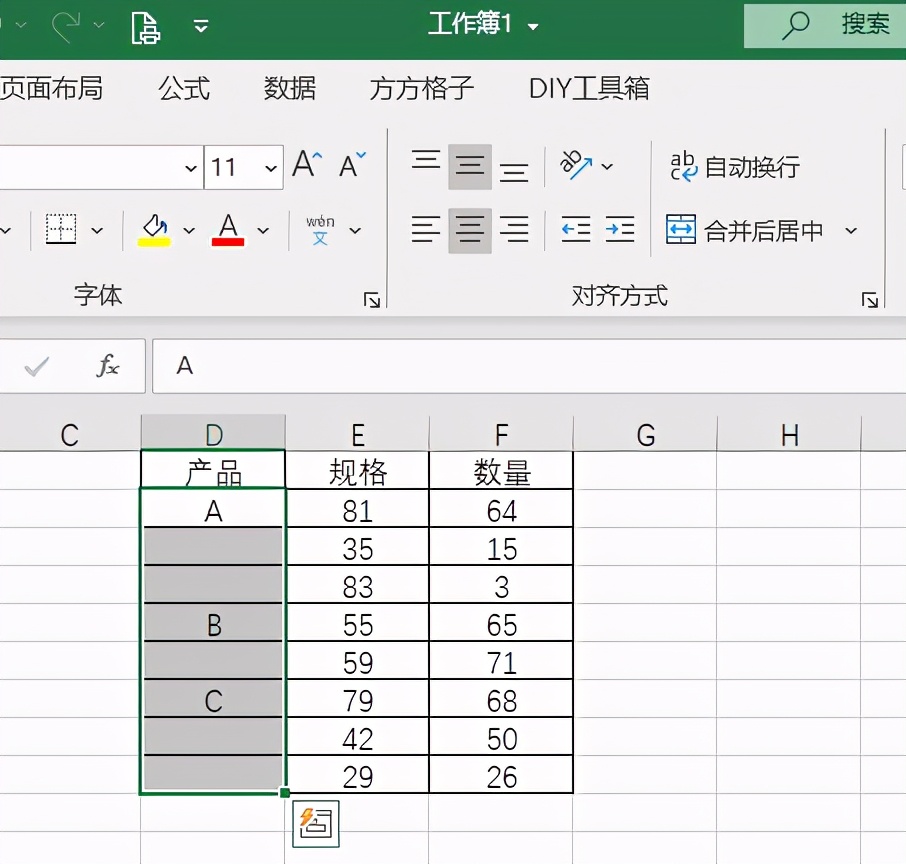906x864 pixels.
Task: Click the print preview icon in quick access toolbar
Action: [144, 27]
